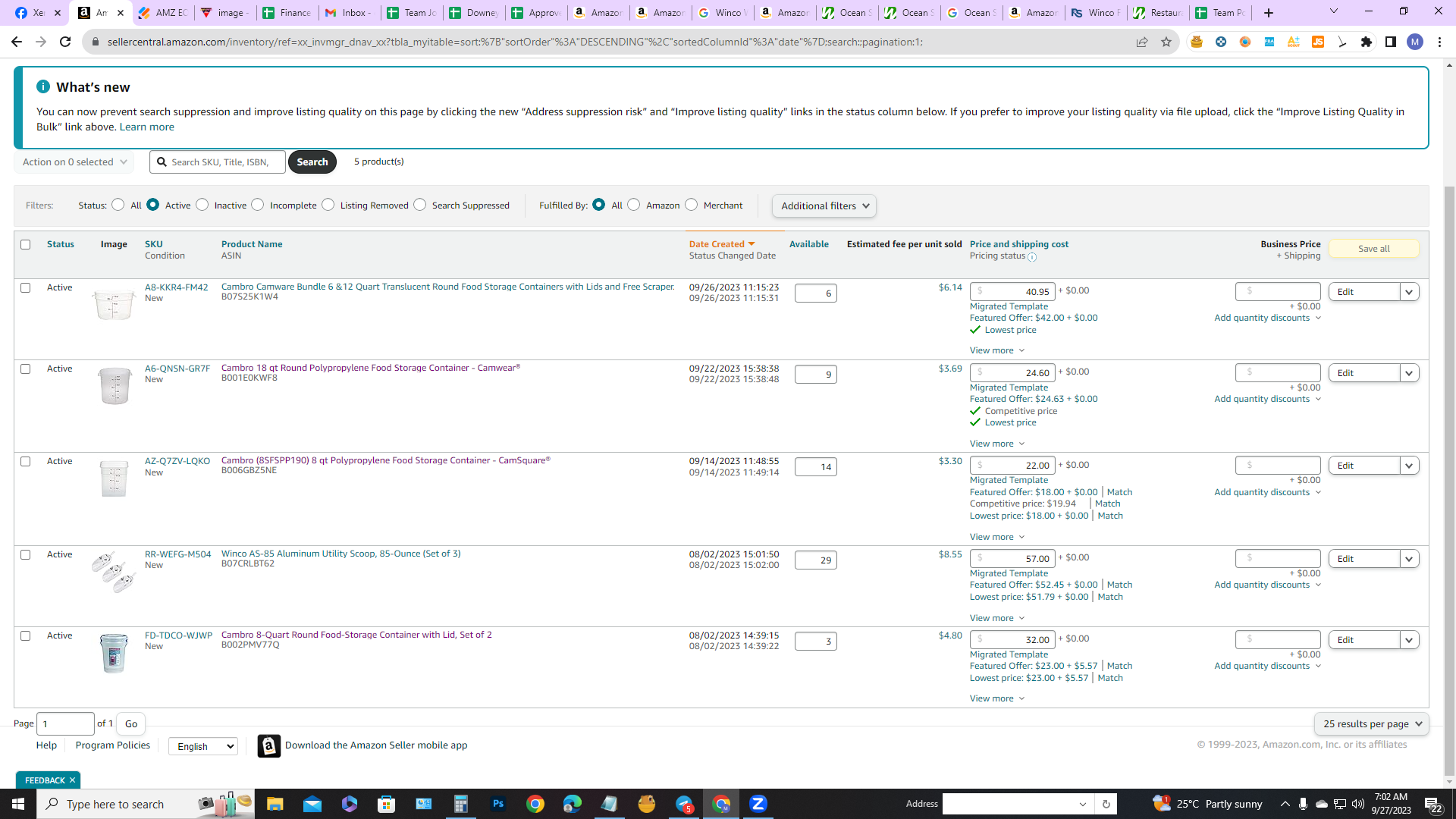The height and width of the screenshot is (819, 1456).
Task: Sort by Date Created column header
Action: click(722, 244)
